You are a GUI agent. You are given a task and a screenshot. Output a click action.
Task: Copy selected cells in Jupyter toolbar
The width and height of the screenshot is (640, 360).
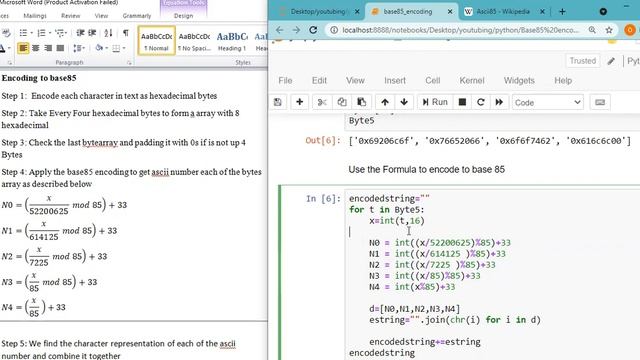click(x=342, y=102)
